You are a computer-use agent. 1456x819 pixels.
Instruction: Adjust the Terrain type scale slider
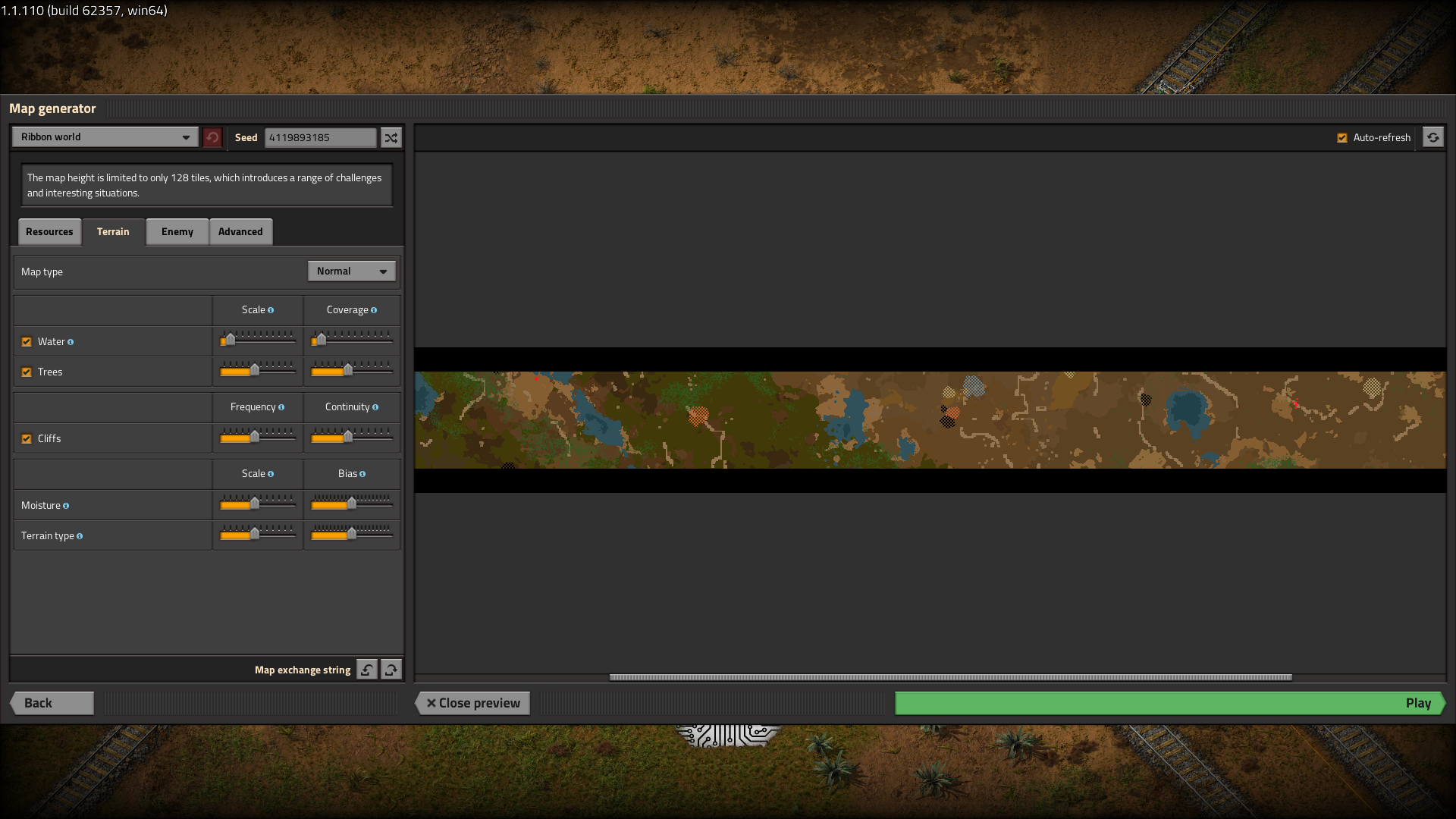tap(258, 534)
